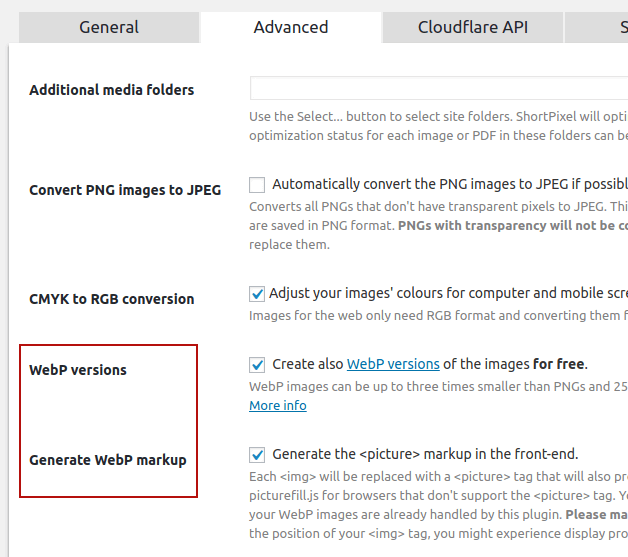Click the 'Adjust your images' colours' label text

[449, 293]
